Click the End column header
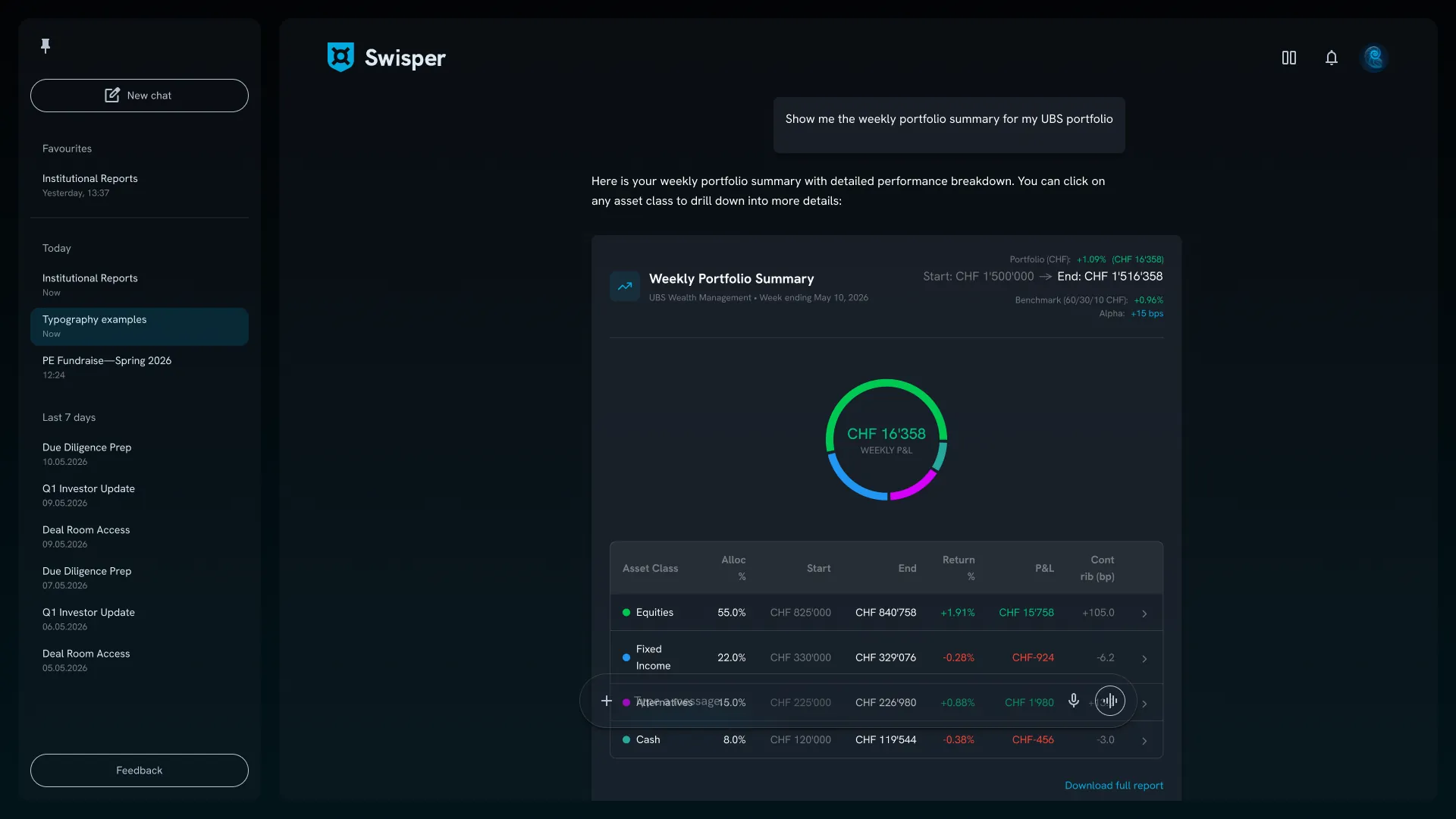Image resolution: width=1456 pixels, height=819 pixels. point(907,569)
